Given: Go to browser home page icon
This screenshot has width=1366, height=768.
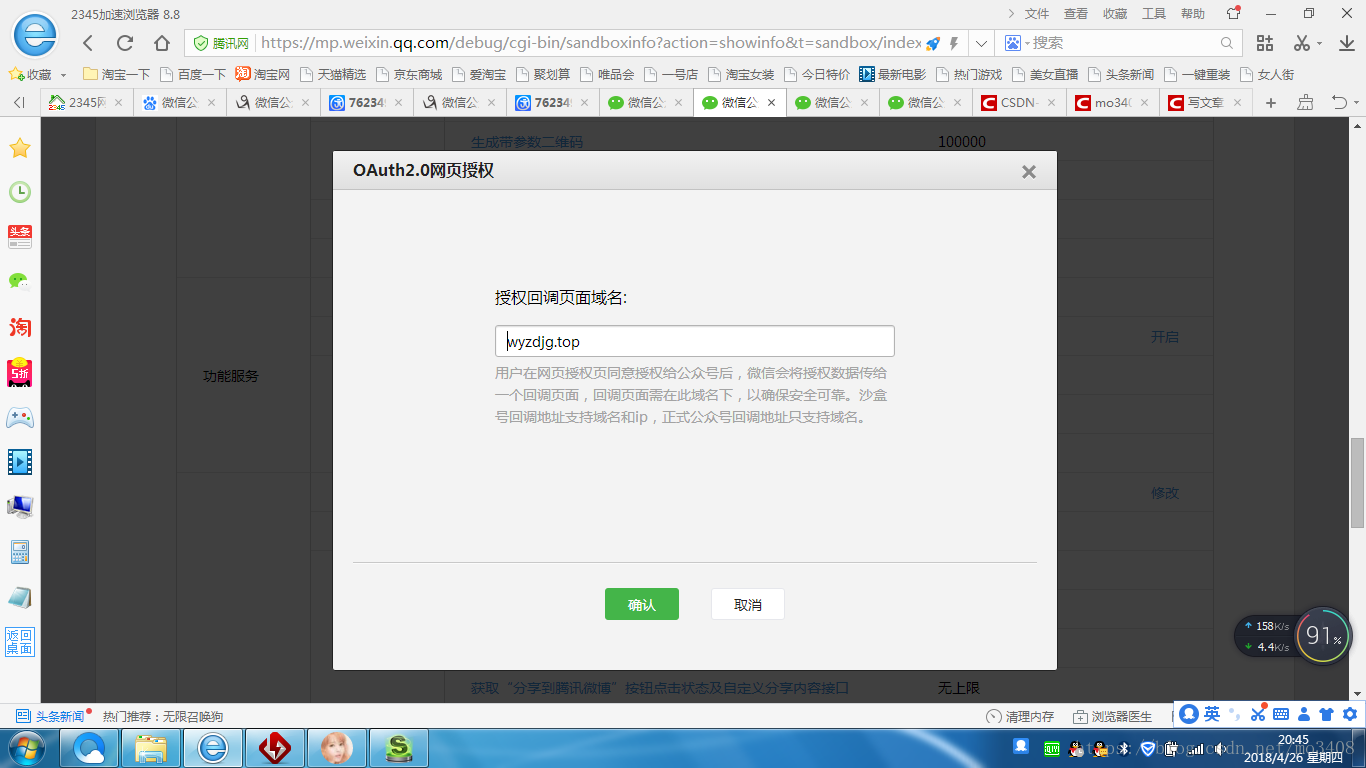Looking at the screenshot, I should coord(162,43).
